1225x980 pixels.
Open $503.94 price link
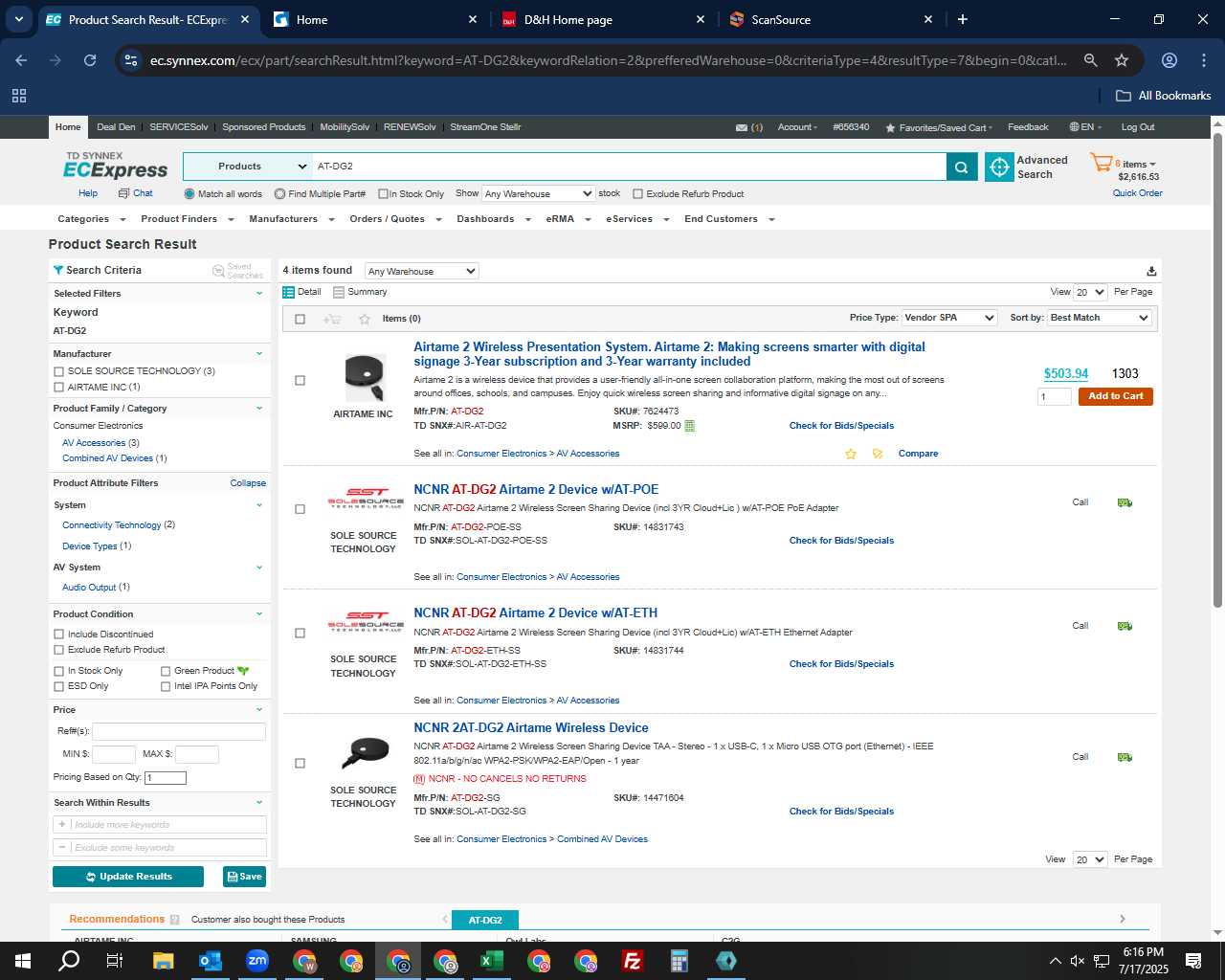pos(1066,374)
